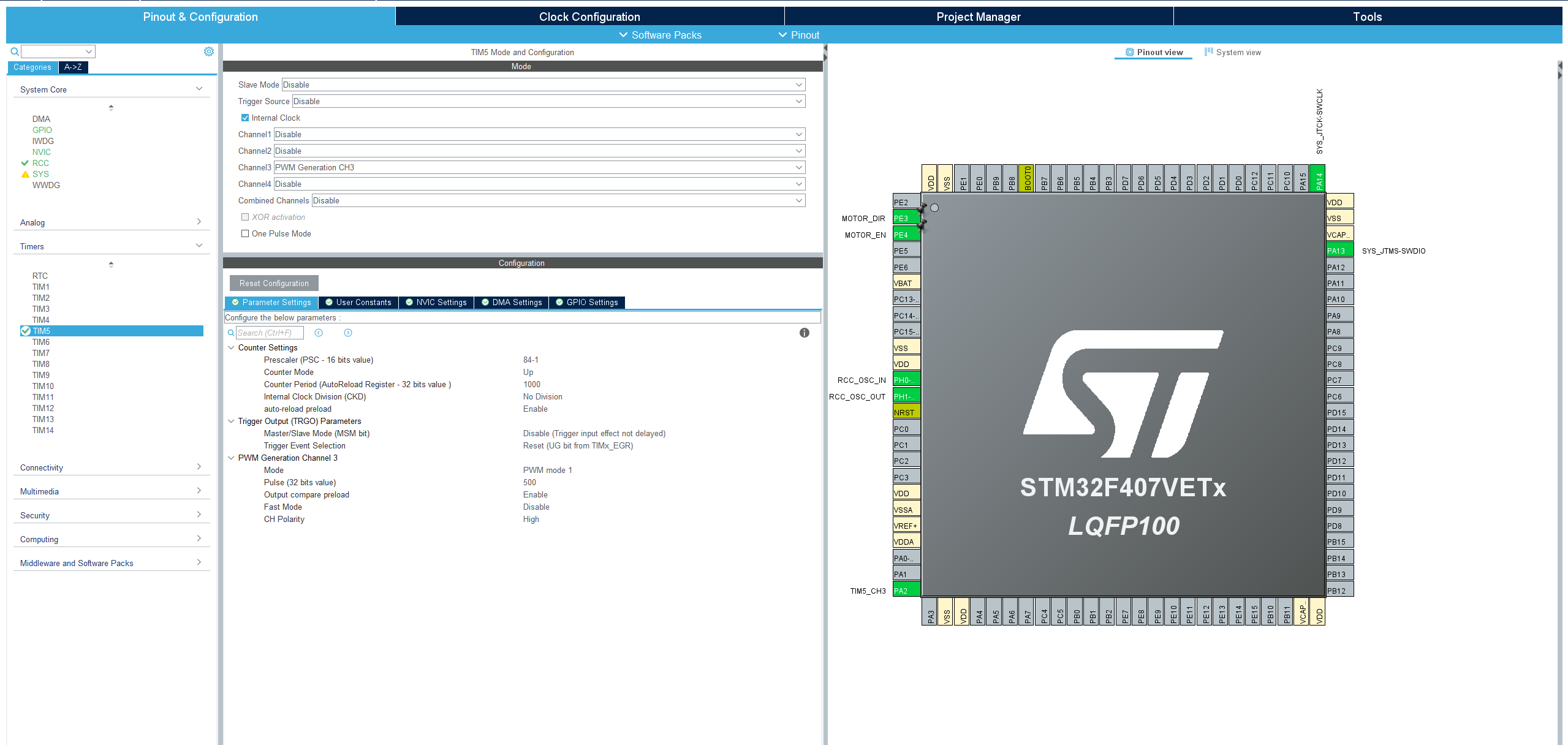Click the parameter search input field
The width and height of the screenshot is (1568, 745).
(x=270, y=333)
